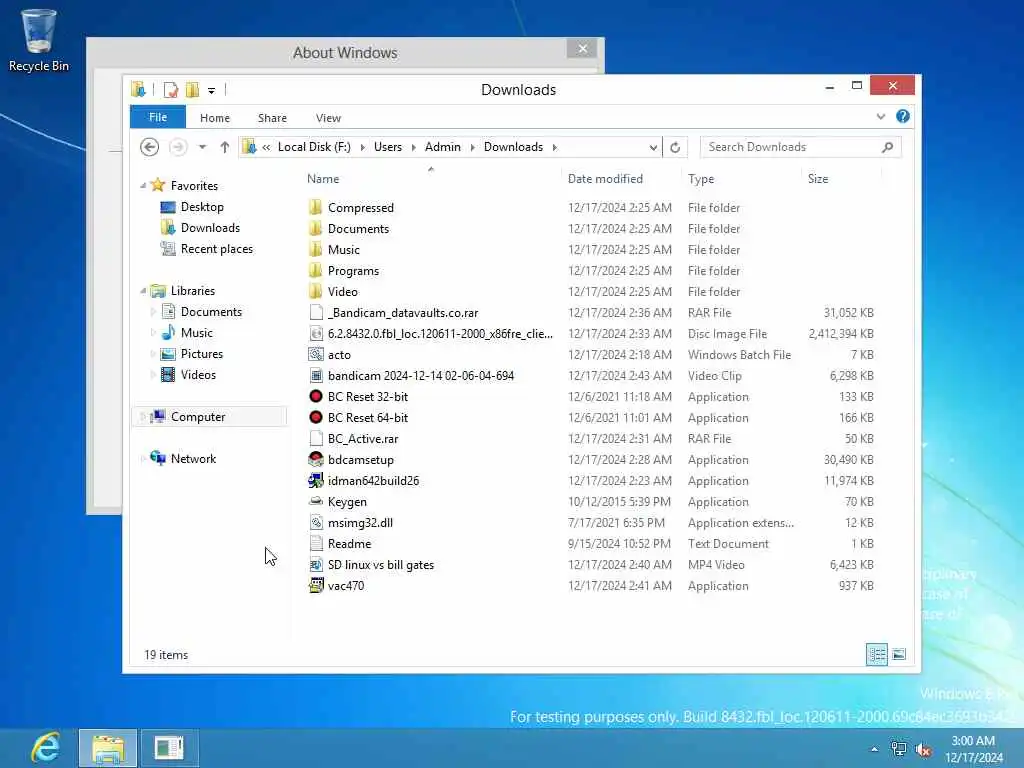Select the vac470 application icon
The width and height of the screenshot is (1024, 768).
(x=316, y=586)
